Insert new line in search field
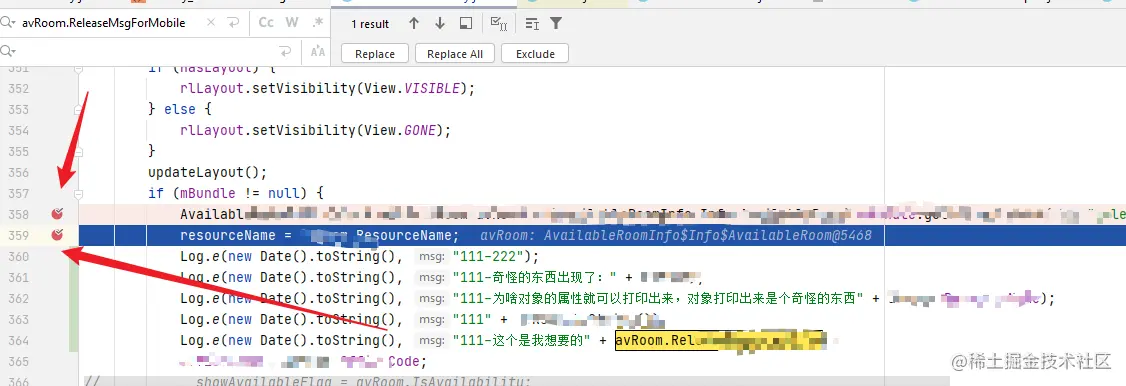Screen dimensions: 1126x386 point(233,23)
